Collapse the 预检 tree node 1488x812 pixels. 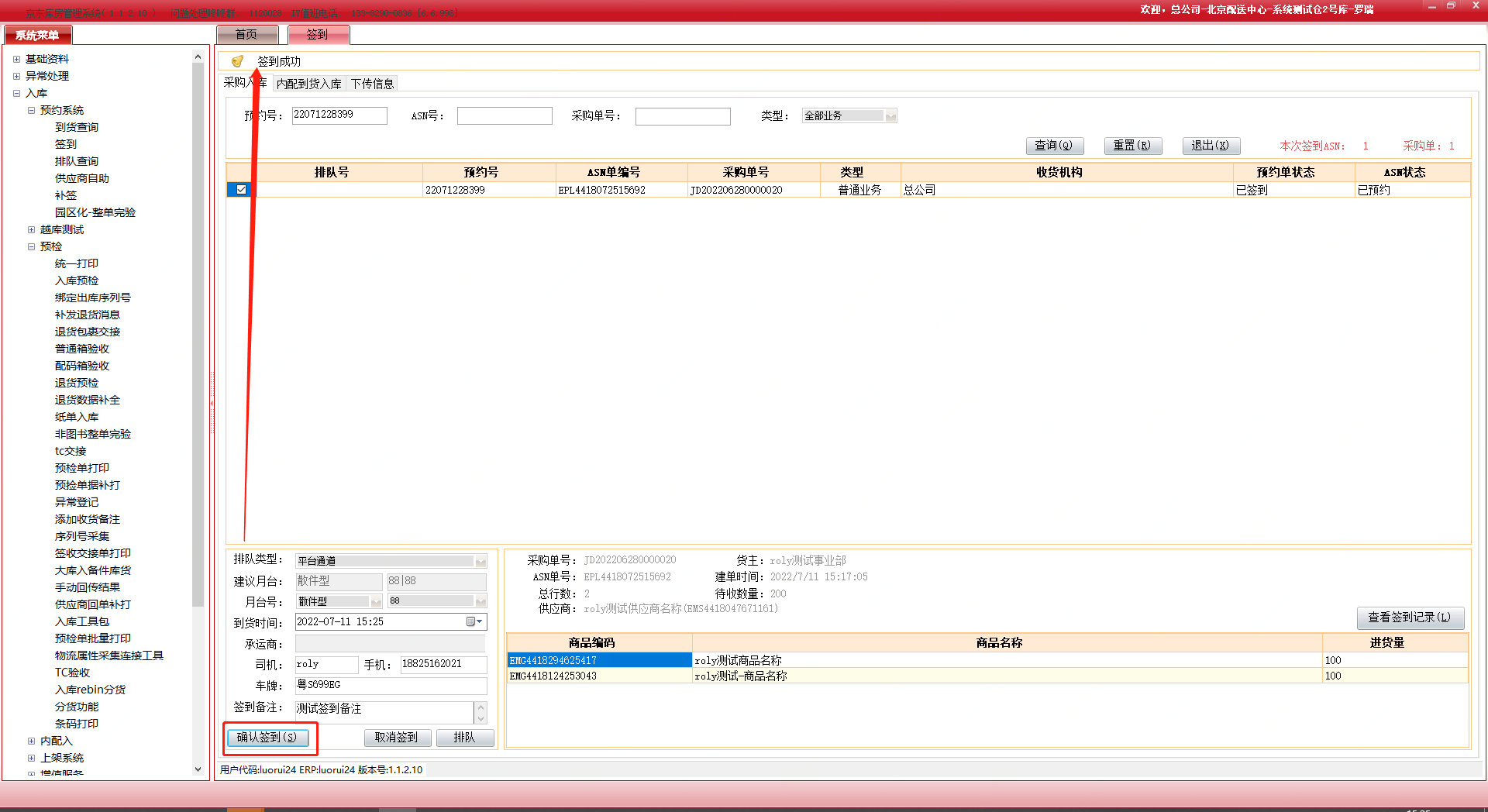(31, 246)
